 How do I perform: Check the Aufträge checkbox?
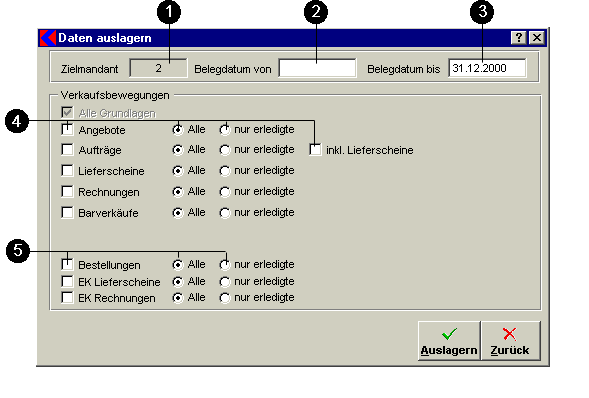(67, 150)
